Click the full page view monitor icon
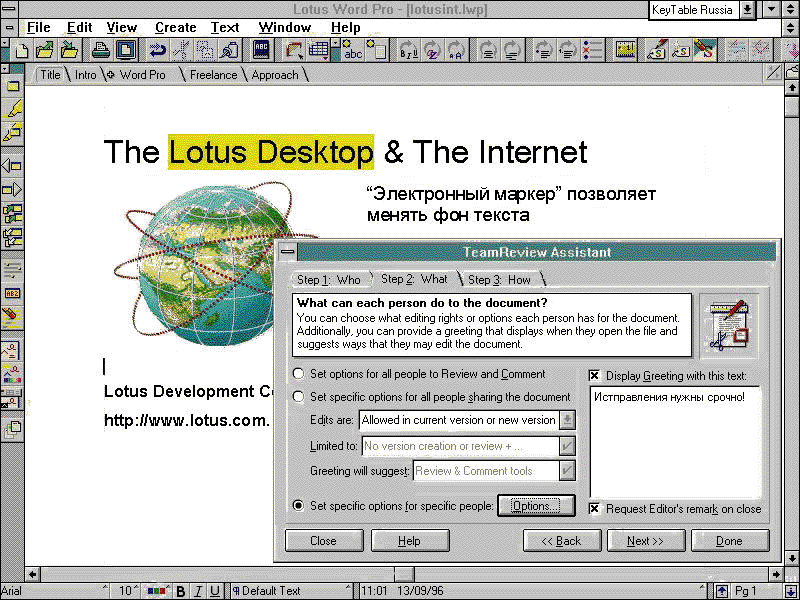Image resolution: width=800 pixels, height=600 pixels. point(126,51)
